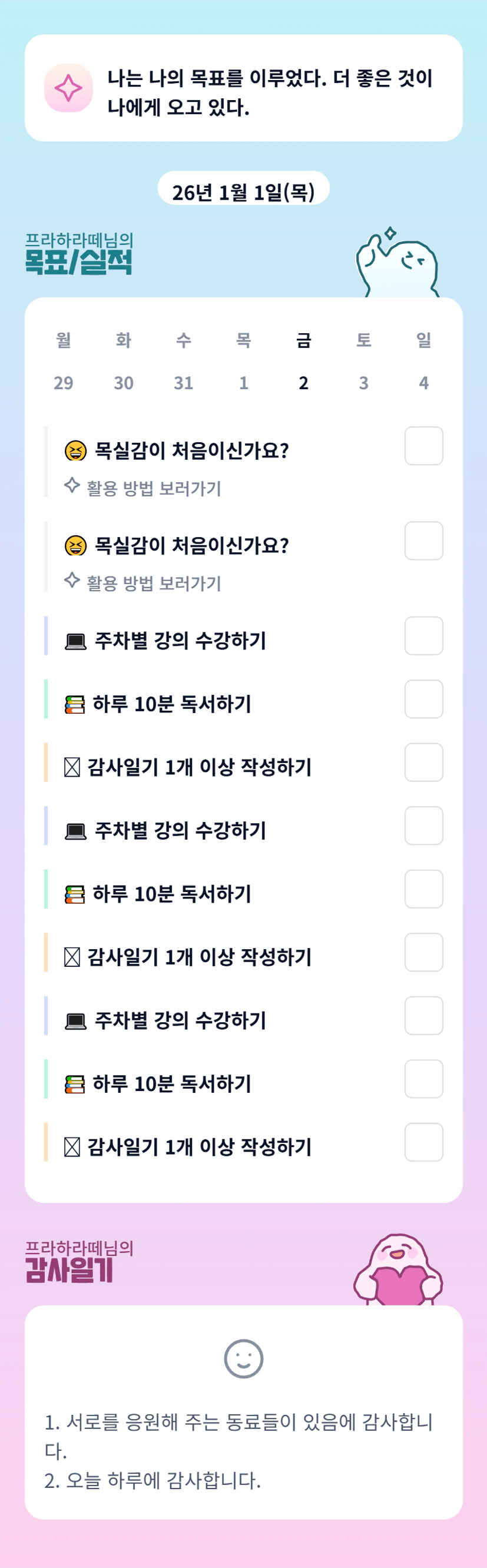Check the first 주차별 강의 수강하기 checkbox
The width and height of the screenshot is (487, 1568).
click(x=423, y=636)
